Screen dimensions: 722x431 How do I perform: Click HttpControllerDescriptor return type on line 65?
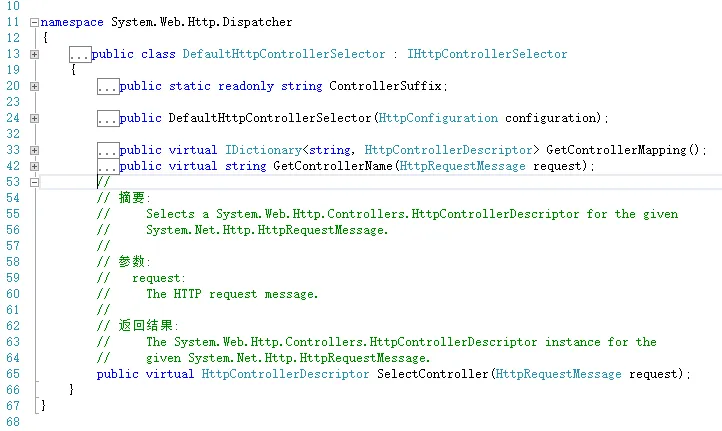point(285,374)
